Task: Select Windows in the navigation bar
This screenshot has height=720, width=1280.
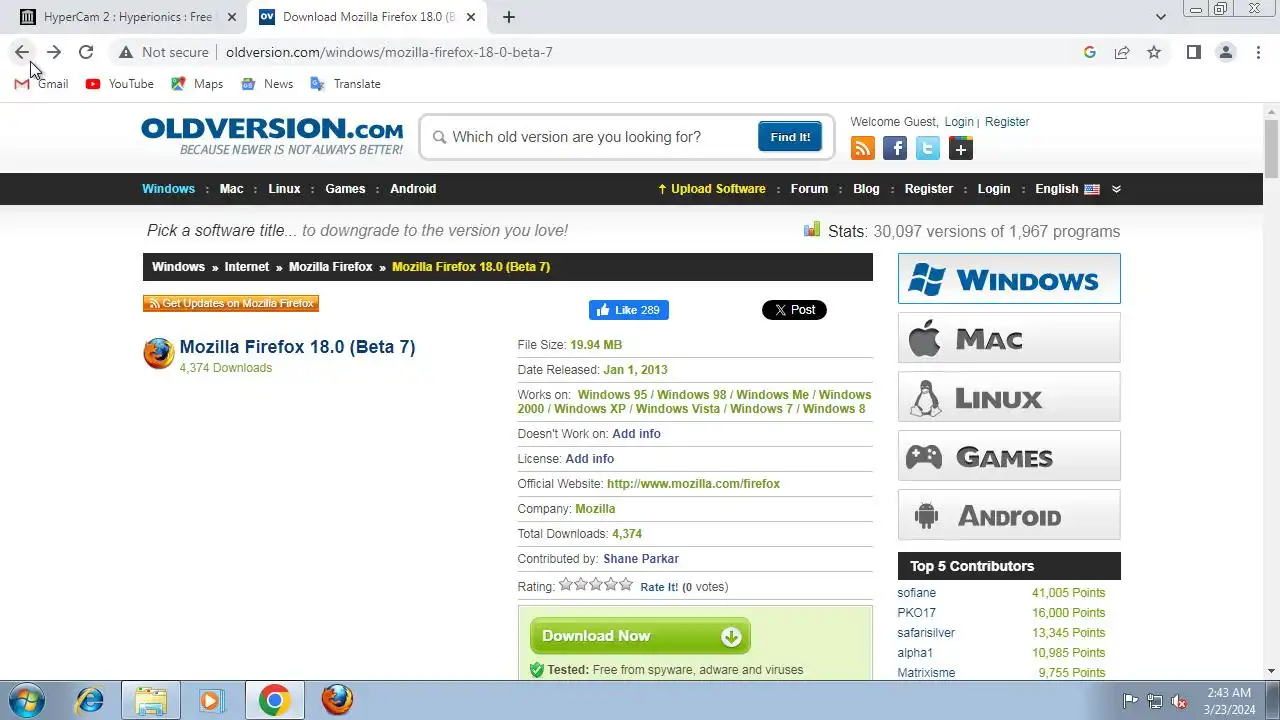Action: point(168,189)
